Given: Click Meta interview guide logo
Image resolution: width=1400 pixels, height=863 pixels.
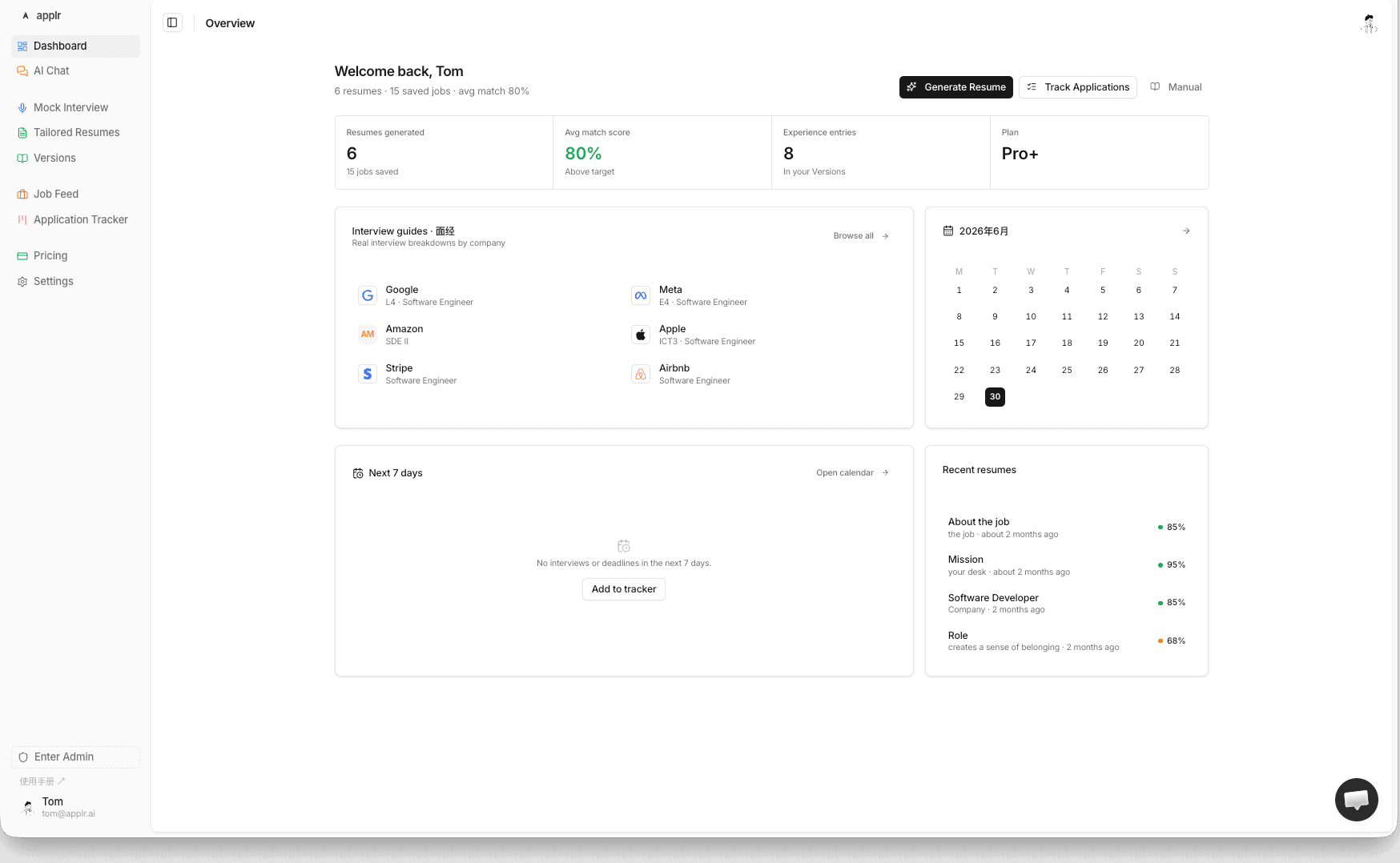Looking at the screenshot, I should [x=641, y=295].
